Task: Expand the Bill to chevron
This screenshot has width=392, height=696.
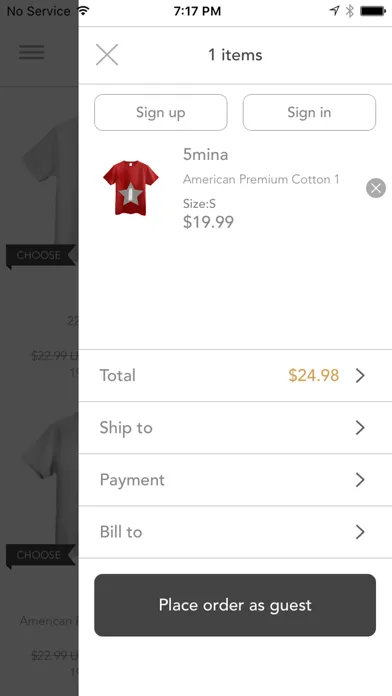Action: tap(360, 532)
